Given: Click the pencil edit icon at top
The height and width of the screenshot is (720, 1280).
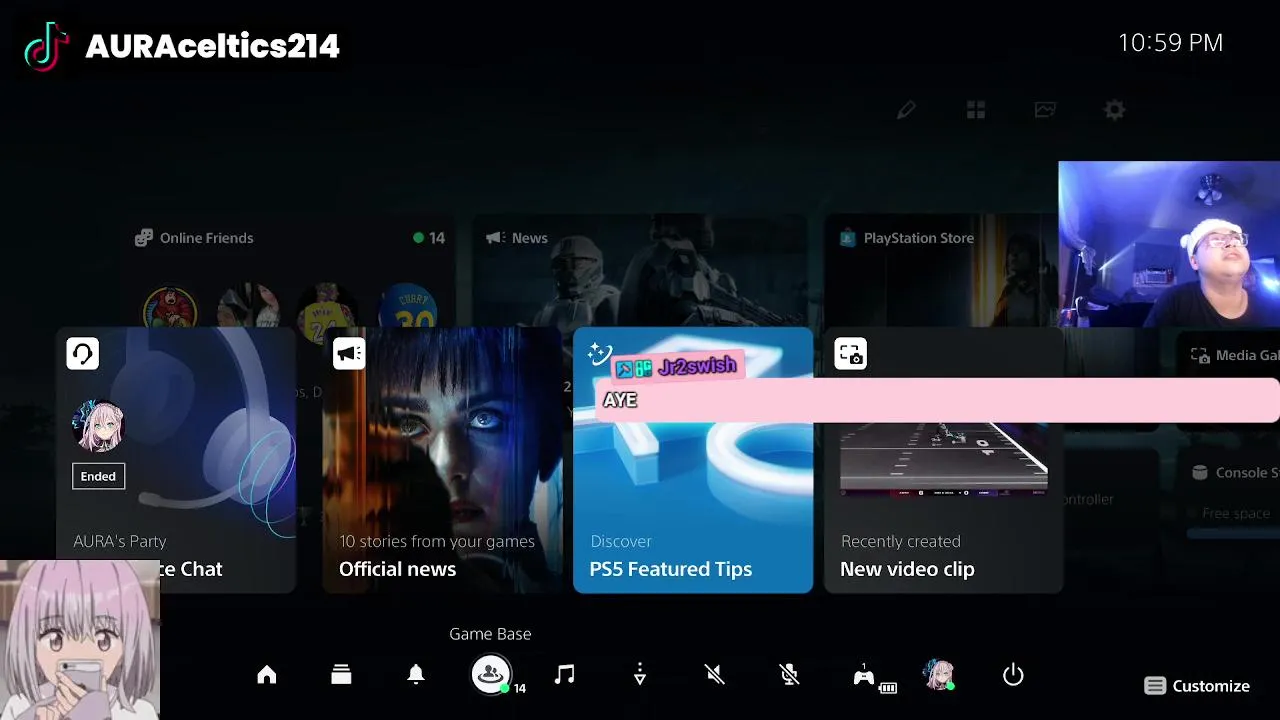Looking at the screenshot, I should click(906, 110).
